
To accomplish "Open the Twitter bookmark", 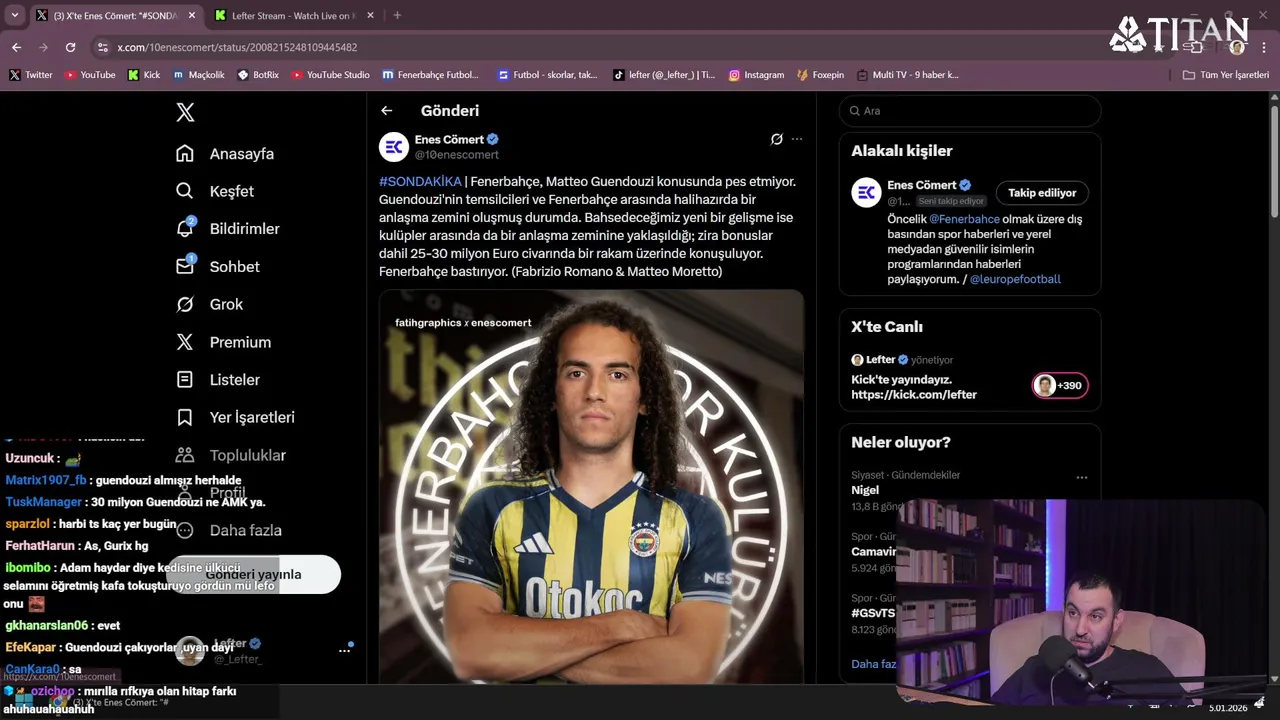I will [x=31, y=75].
